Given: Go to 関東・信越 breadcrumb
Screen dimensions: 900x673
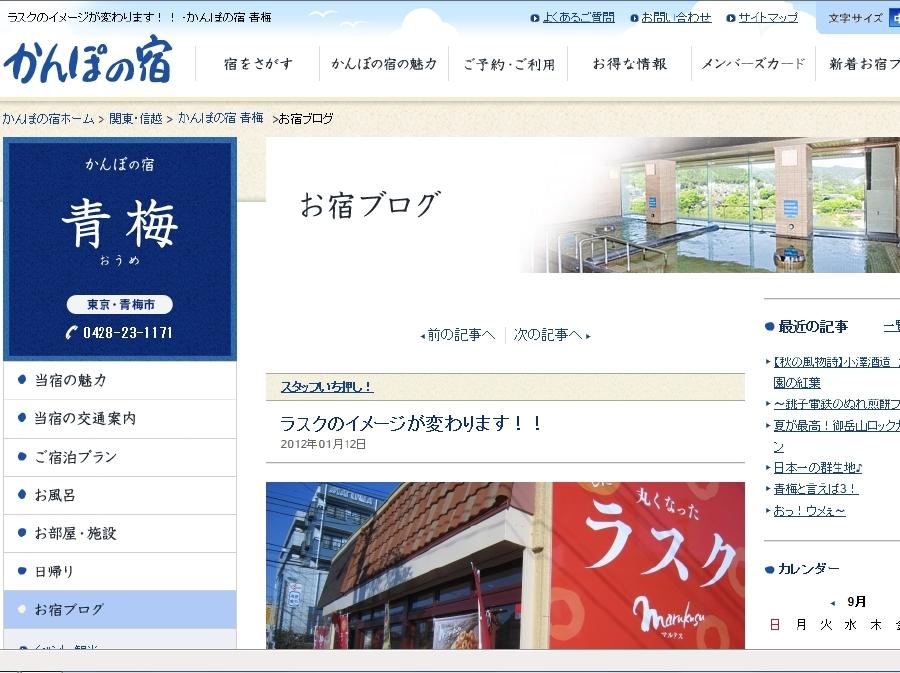Looking at the screenshot, I should (x=136, y=119).
